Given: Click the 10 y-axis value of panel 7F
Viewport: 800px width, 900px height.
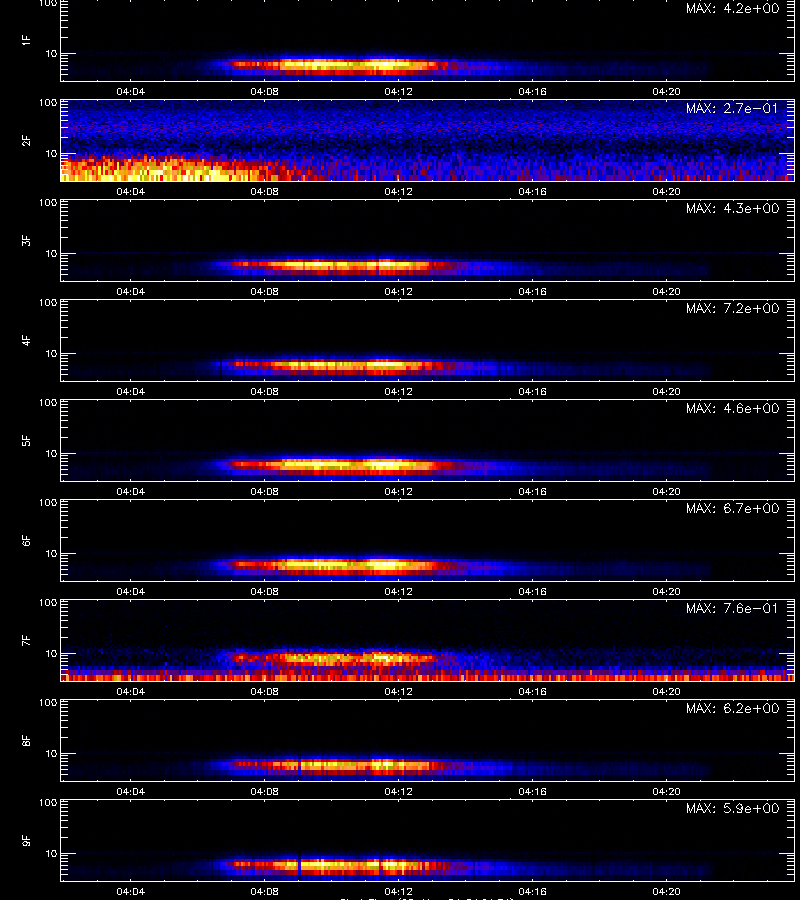Looking at the screenshot, I should (x=51, y=654).
